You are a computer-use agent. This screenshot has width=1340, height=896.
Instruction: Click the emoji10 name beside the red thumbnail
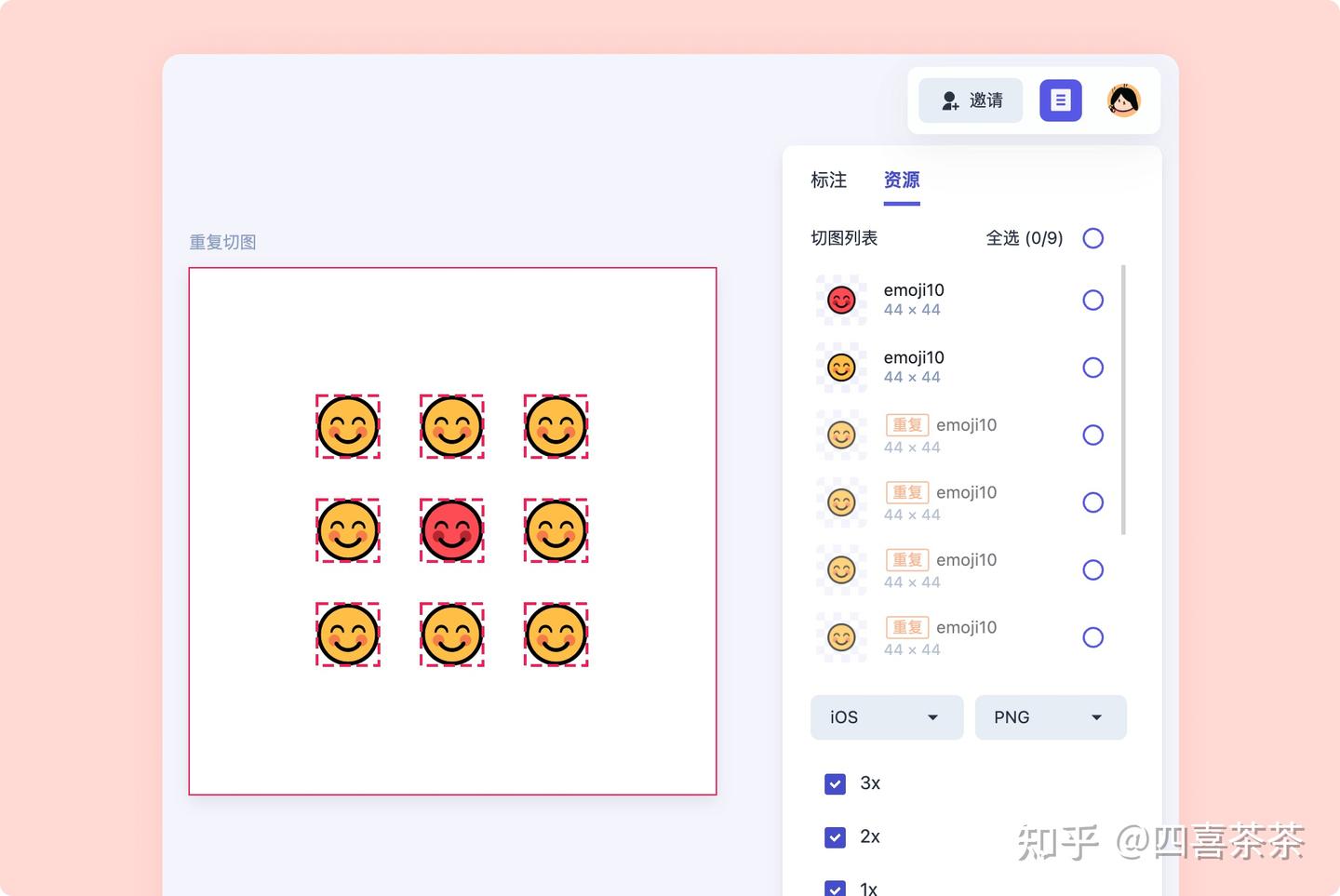914,290
